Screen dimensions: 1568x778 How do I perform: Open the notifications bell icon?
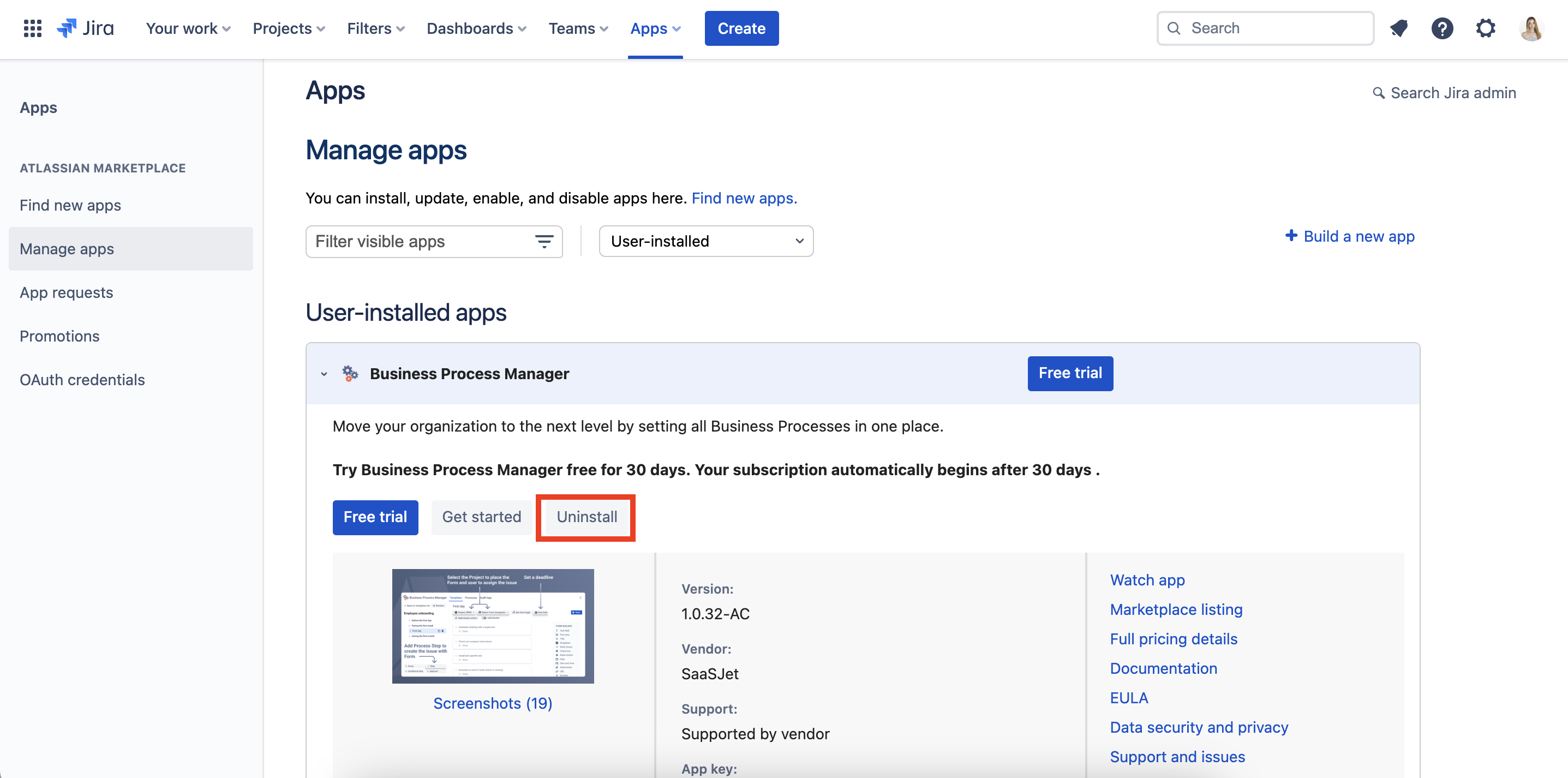point(1398,28)
